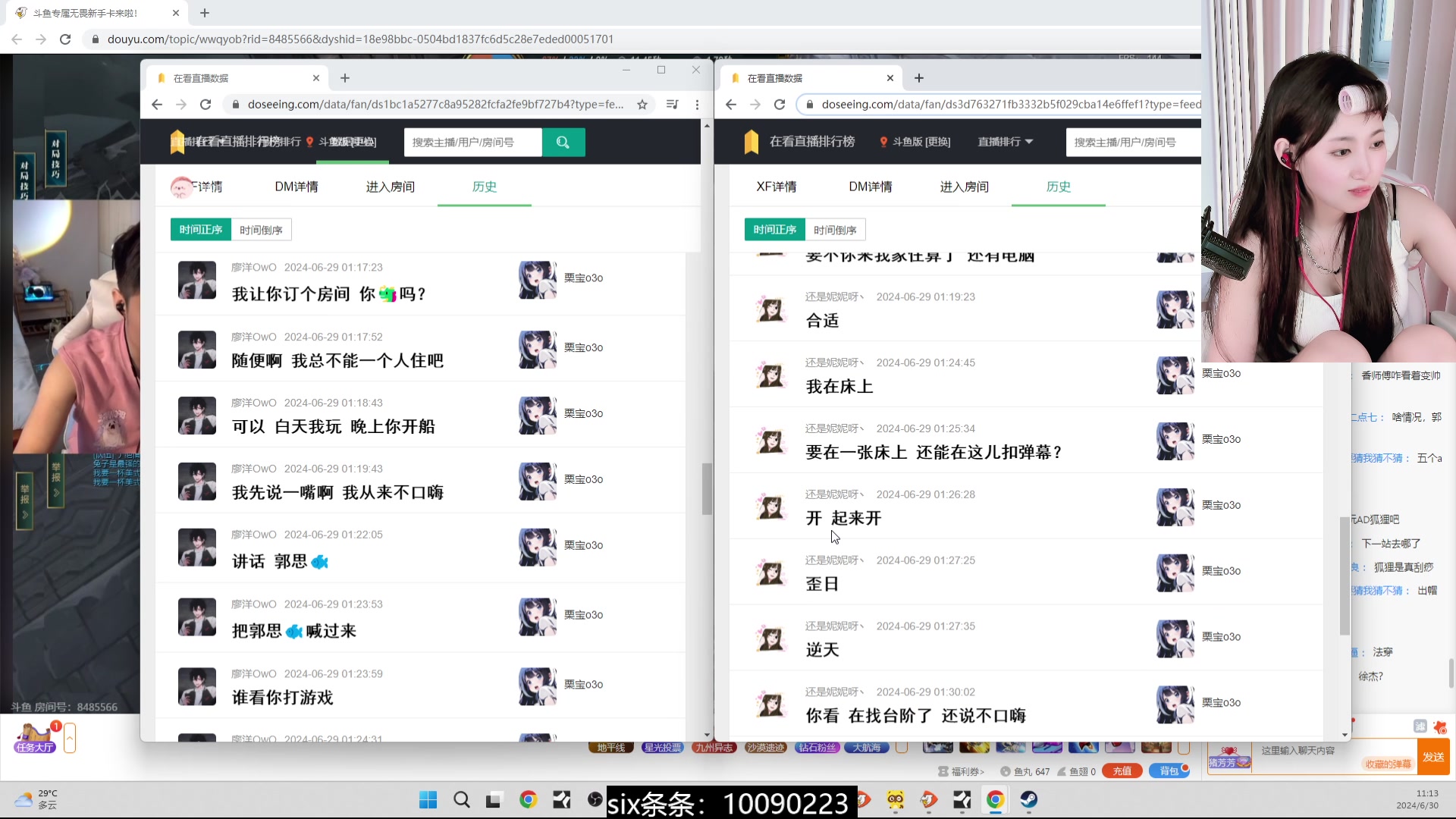Select 时间正序 order in left window
This screenshot has width=1456, height=819.
pos(201,230)
